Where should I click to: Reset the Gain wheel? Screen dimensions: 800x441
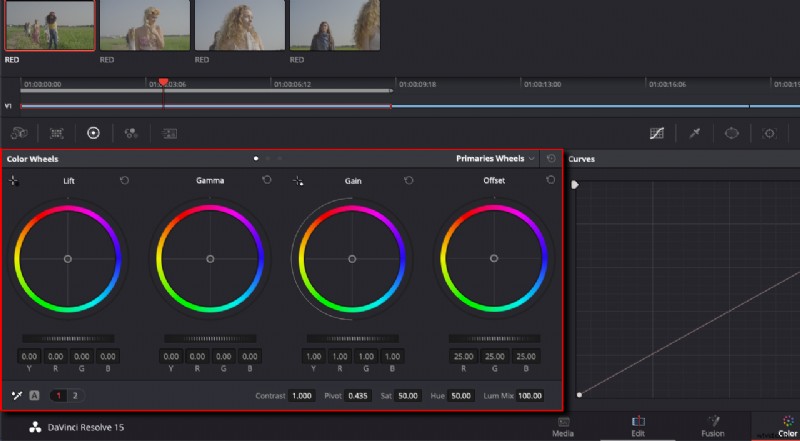pyautogui.click(x=409, y=180)
